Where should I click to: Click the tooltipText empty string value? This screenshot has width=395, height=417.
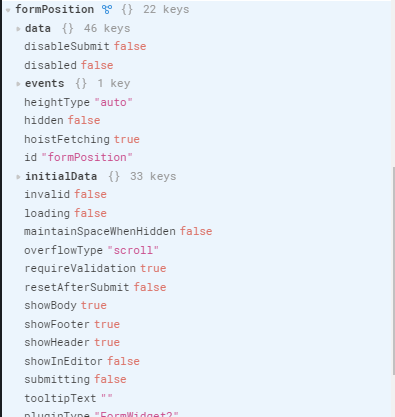point(107,398)
